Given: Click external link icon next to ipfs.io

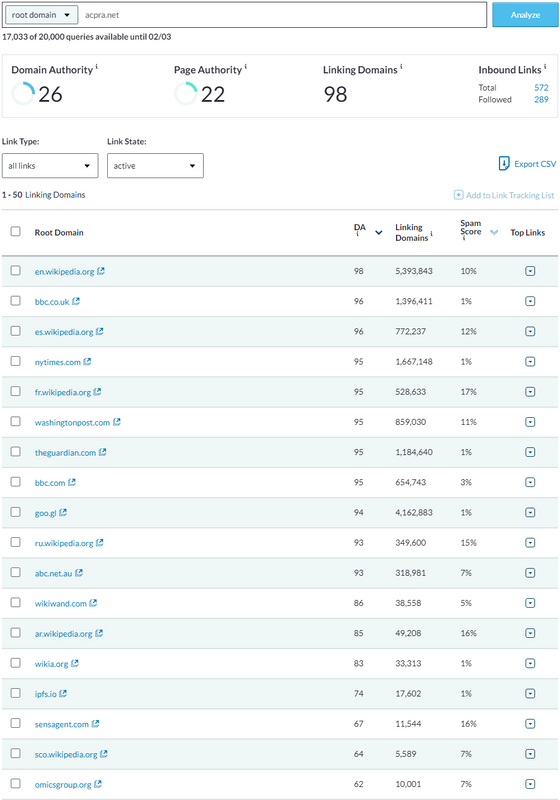Looking at the screenshot, I should [63, 693].
